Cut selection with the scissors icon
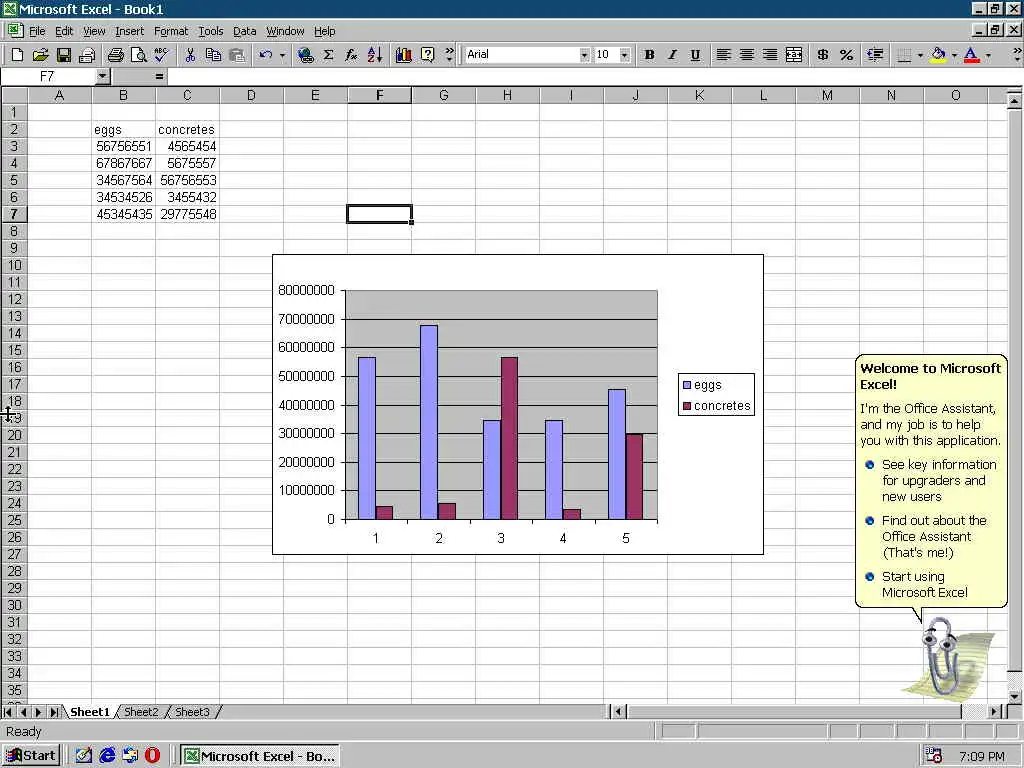1024x768 pixels. [190, 55]
